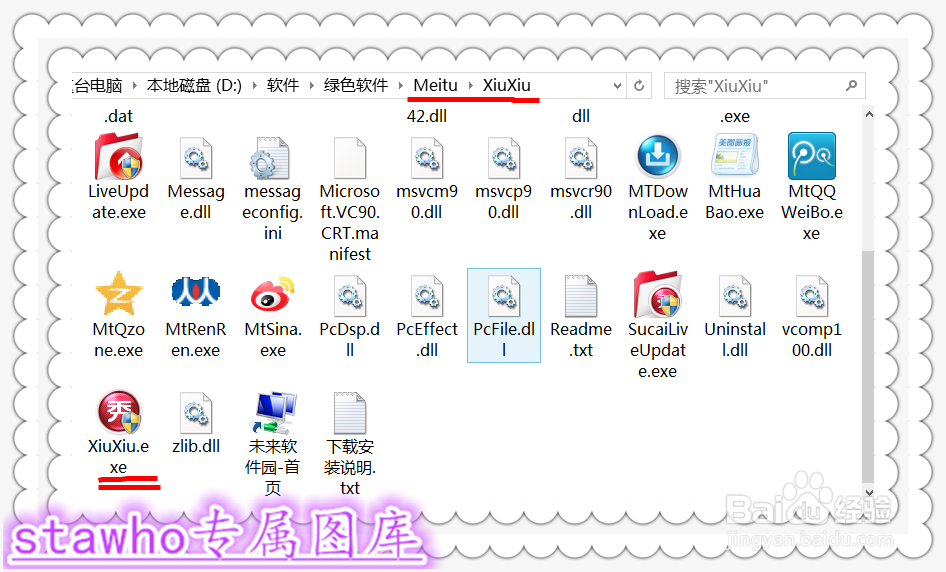Viewport: 946px width, 572px height.
Task: Select the Readme.txt file icon
Action: point(581,296)
